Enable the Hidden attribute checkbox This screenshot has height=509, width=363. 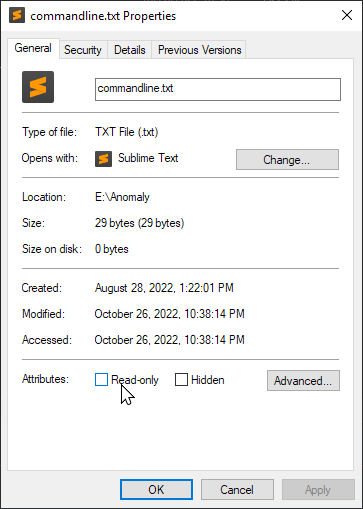pos(181,379)
